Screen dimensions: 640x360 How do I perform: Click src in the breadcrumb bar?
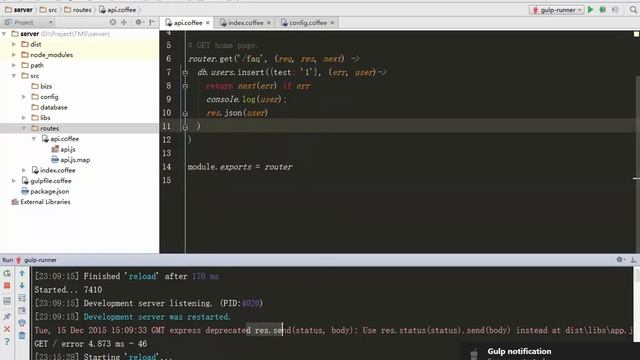(x=49, y=10)
